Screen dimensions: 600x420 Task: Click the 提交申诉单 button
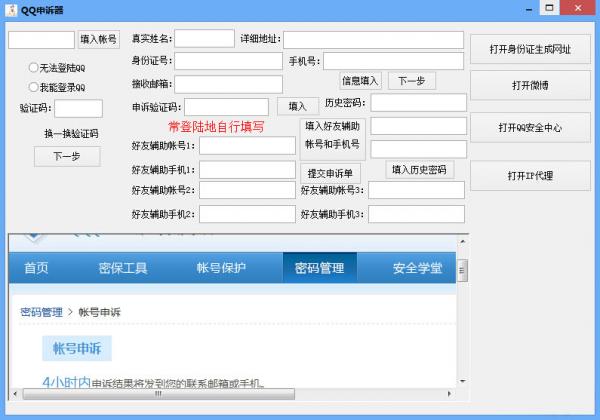point(330,173)
